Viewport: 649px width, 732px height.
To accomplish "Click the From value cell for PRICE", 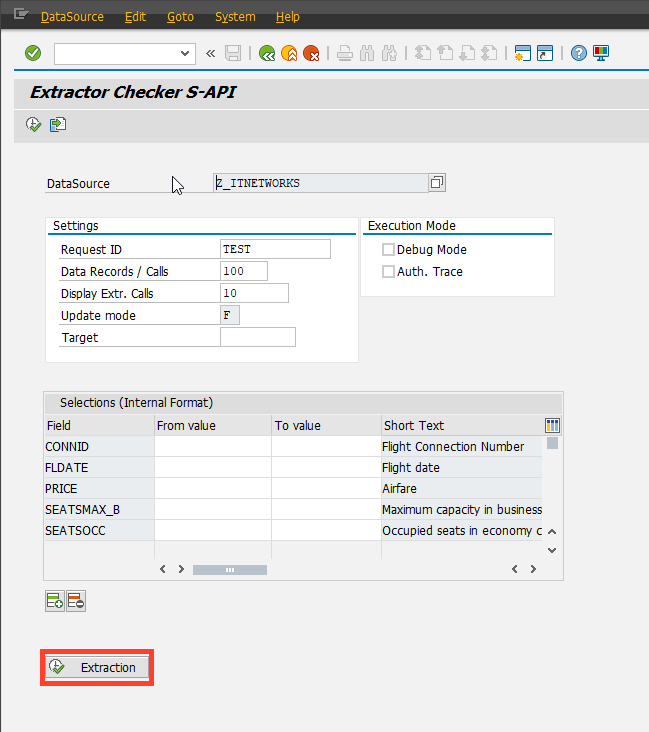I will tap(213, 489).
